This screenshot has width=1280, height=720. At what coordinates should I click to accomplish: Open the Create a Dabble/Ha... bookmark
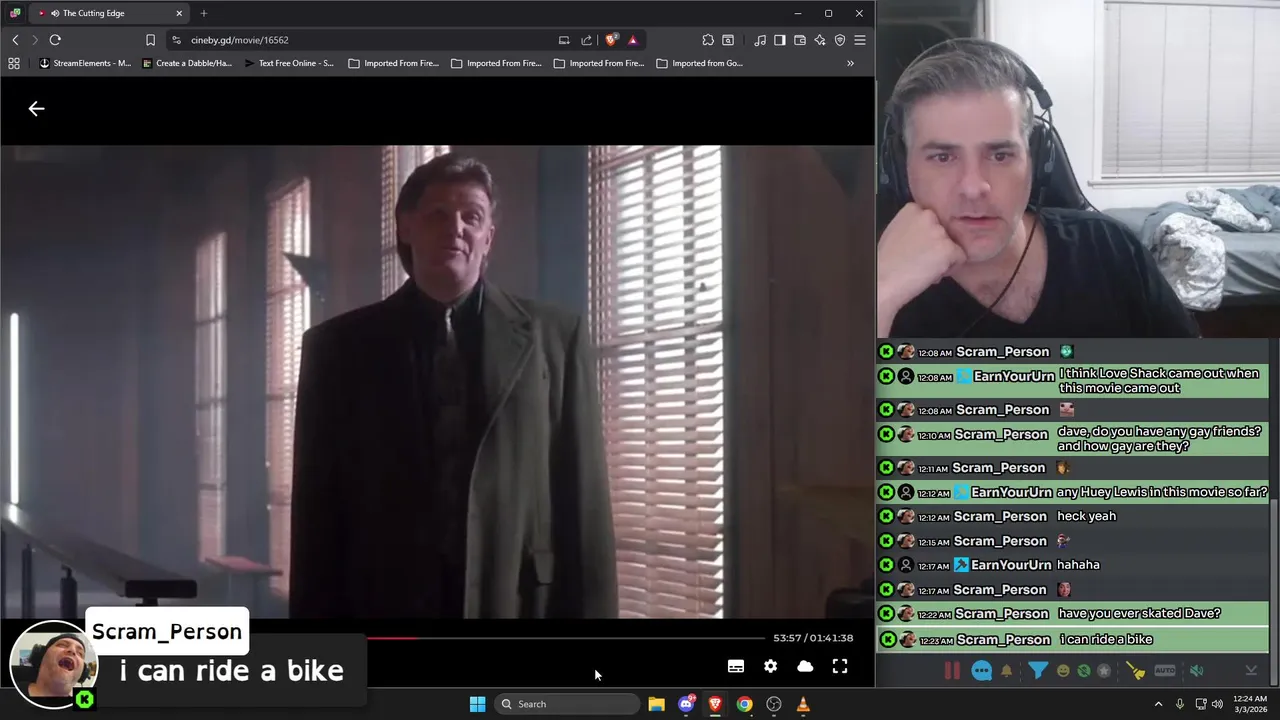pos(187,63)
